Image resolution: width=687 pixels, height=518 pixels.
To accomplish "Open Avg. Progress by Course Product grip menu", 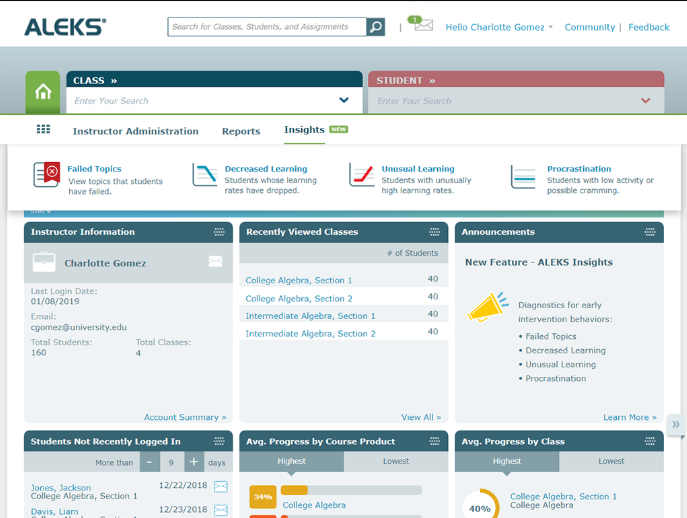I will [x=435, y=441].
